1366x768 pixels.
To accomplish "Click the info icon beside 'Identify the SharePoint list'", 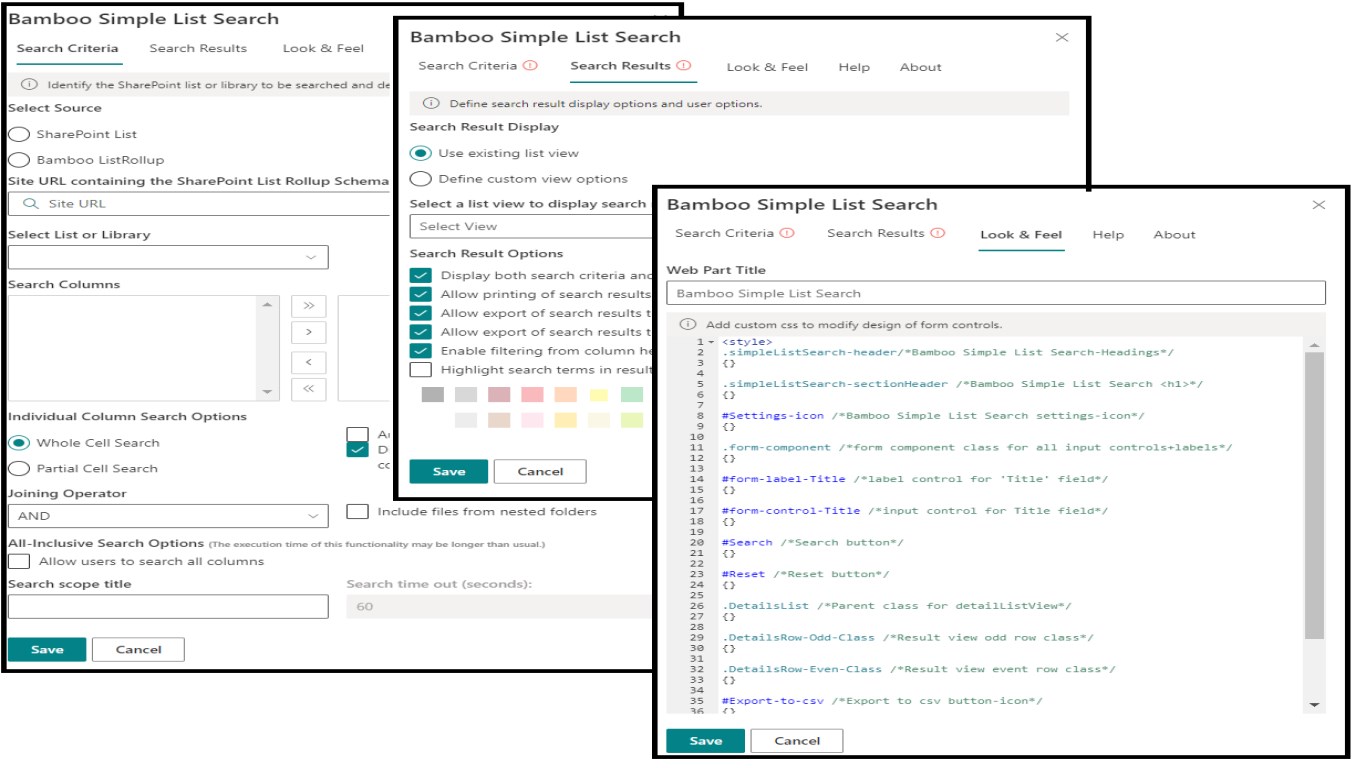I will pos(29,85).
